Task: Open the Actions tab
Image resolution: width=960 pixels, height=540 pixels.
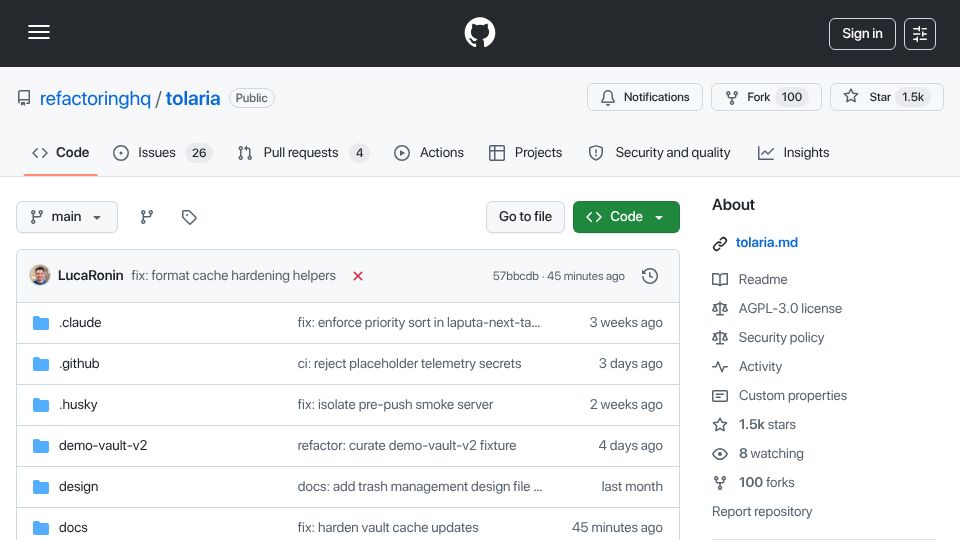Action: [429, 153]
